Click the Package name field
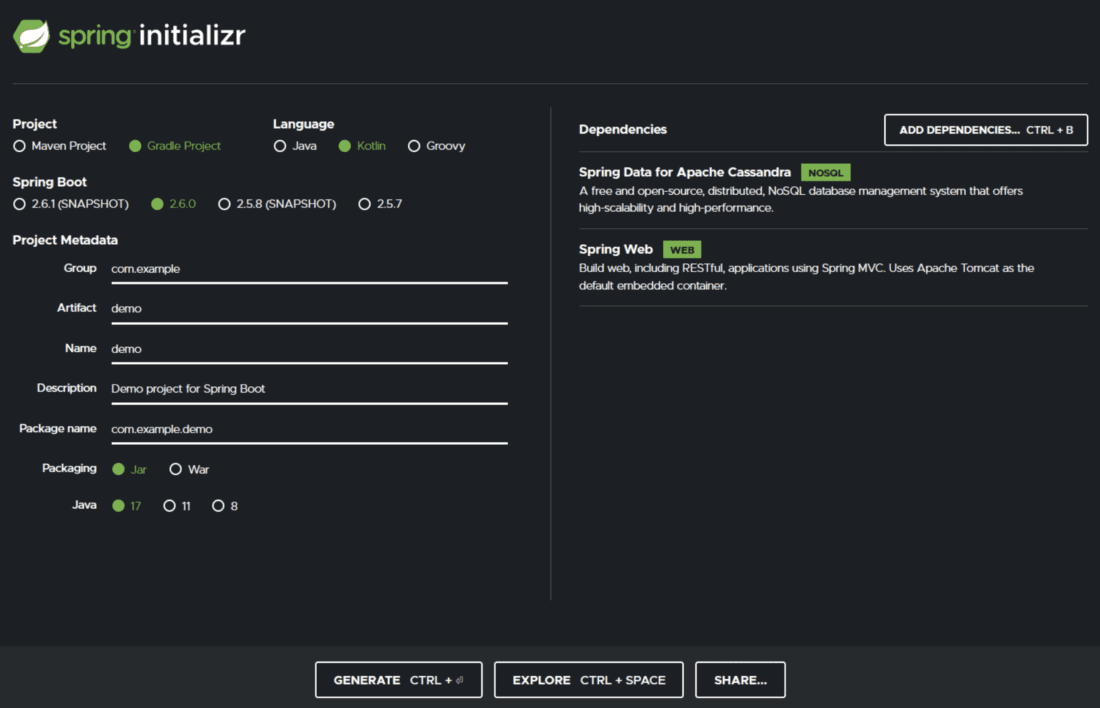 (308, 429)
